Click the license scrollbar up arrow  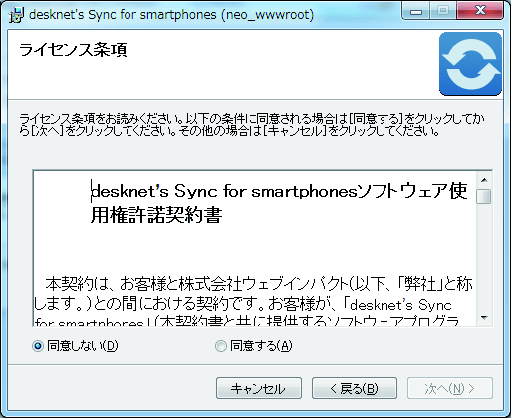click(x=484, y=180)
